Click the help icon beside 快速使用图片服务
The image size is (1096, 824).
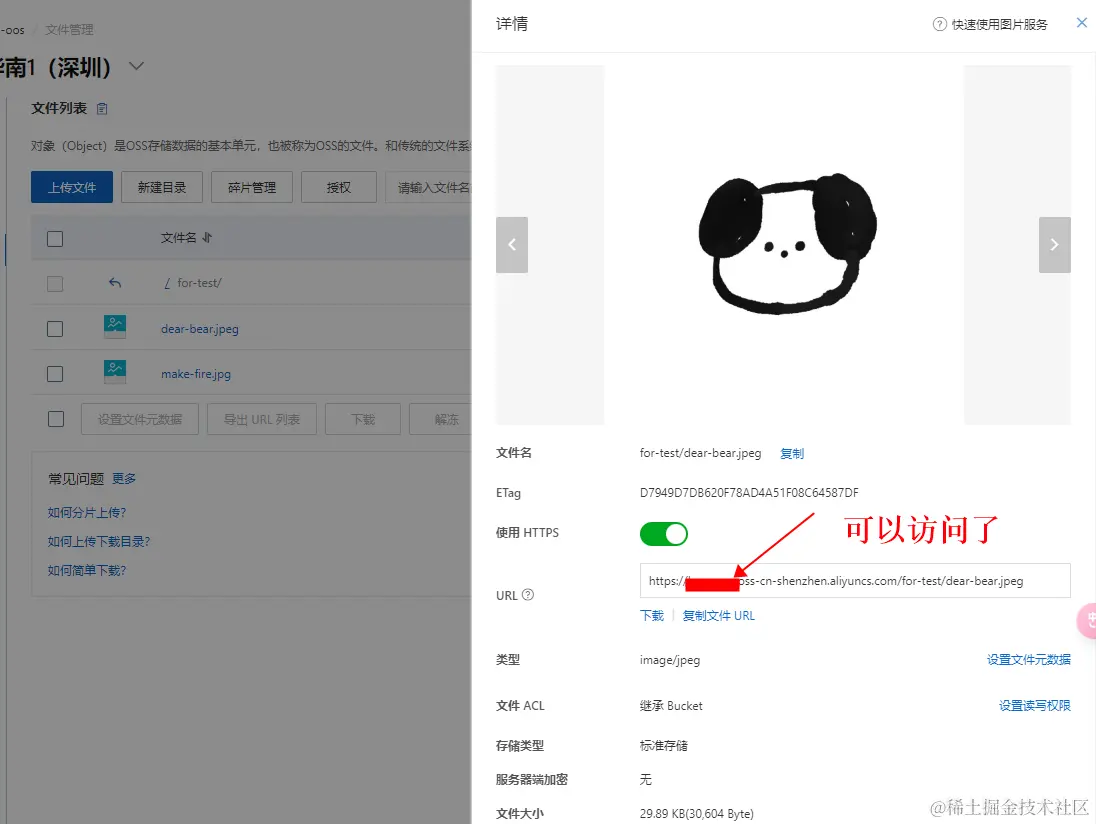tap(939, 24)
